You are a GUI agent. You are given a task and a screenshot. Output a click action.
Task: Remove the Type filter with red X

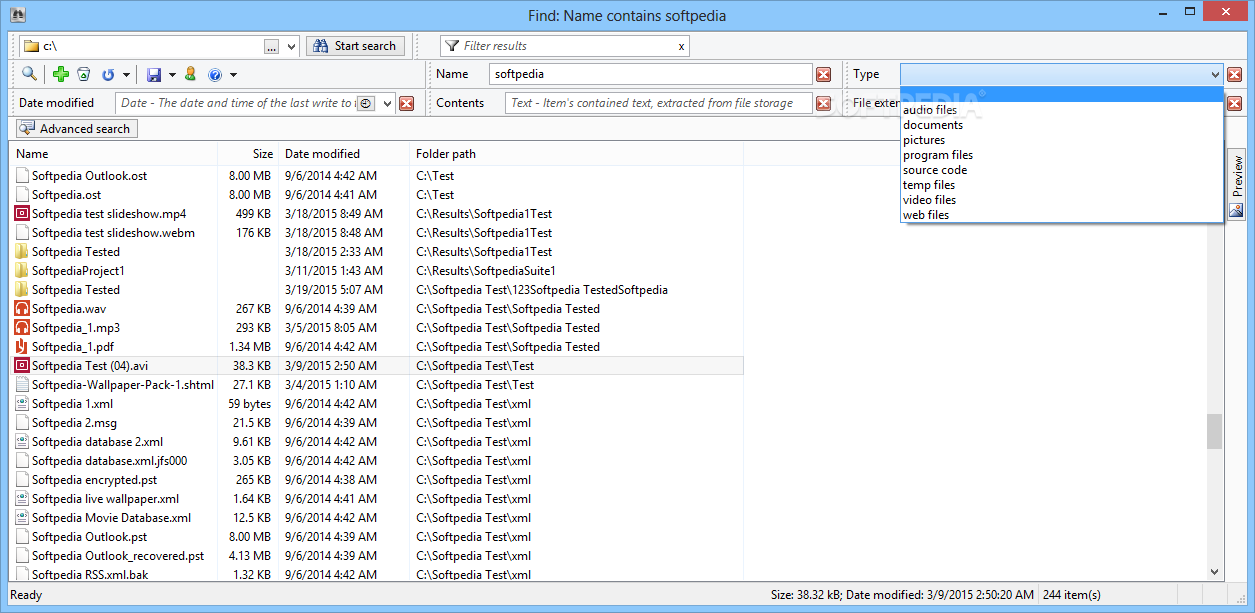[x=1235, y=74]
